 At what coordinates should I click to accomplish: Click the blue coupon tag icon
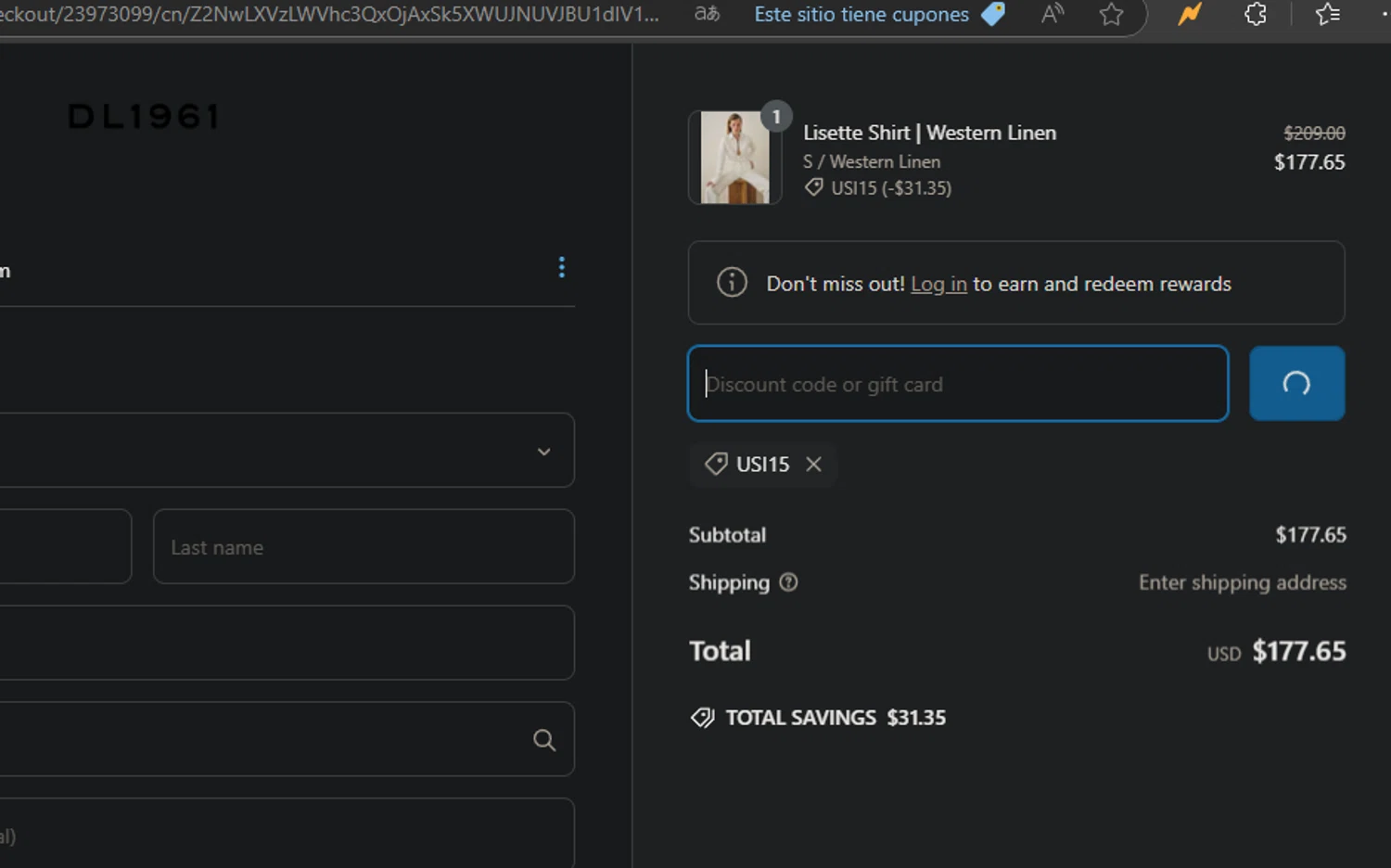tap(993, 14)
